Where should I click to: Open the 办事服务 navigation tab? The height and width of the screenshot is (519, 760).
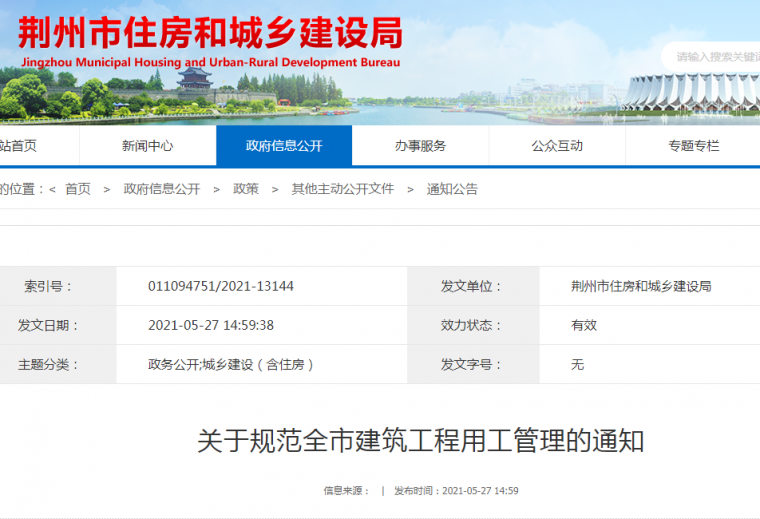420,146
